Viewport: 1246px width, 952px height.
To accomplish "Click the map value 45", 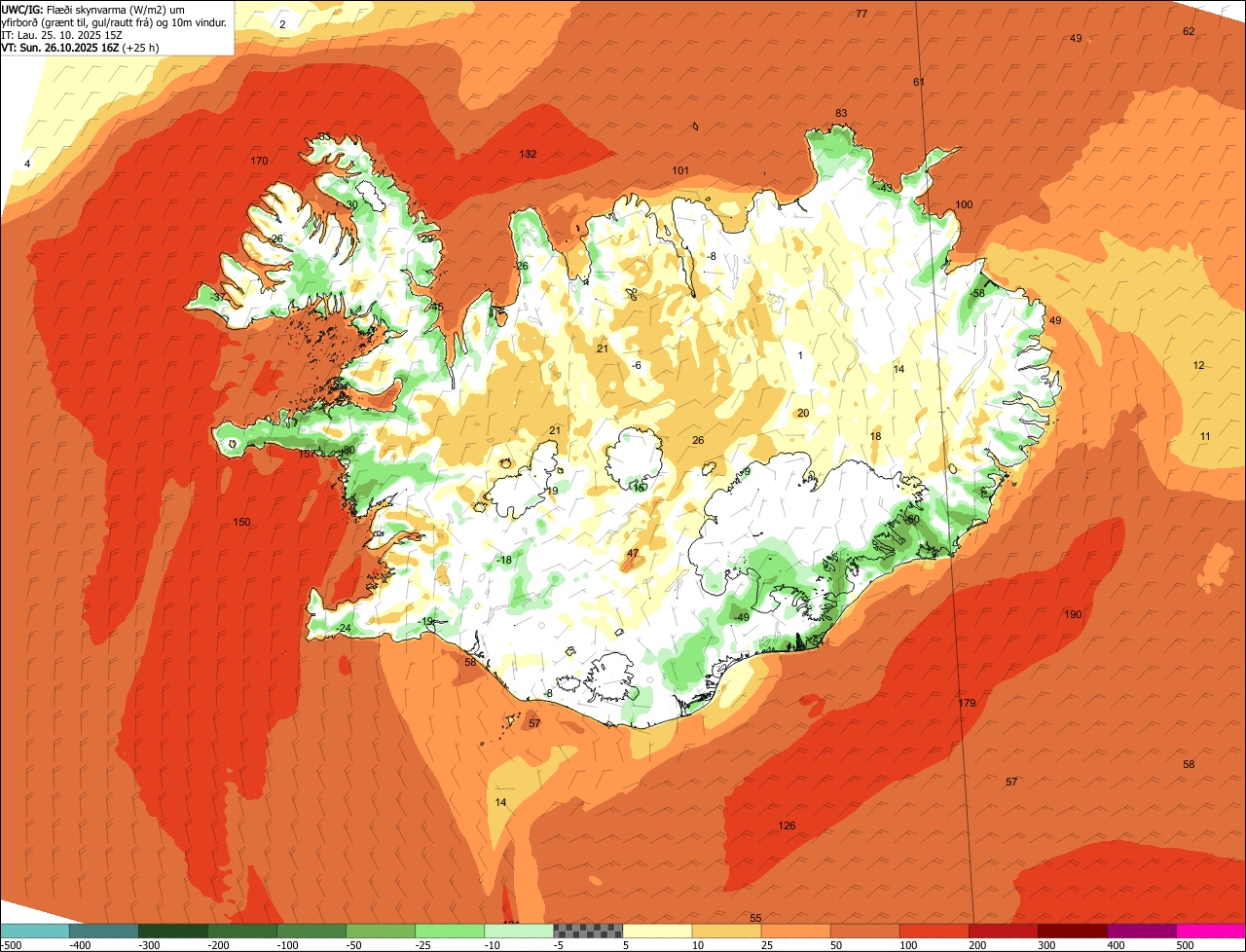I will pos(437,308).
